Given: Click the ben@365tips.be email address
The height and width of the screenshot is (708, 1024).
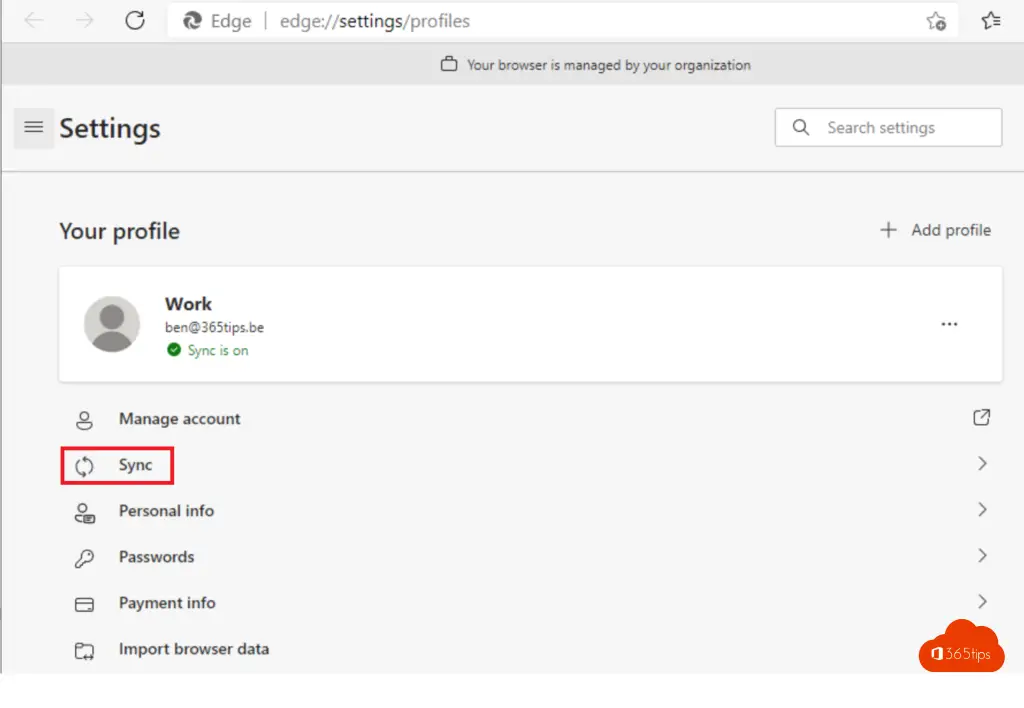Looking at the screenshot, I should tap(214, 327).
